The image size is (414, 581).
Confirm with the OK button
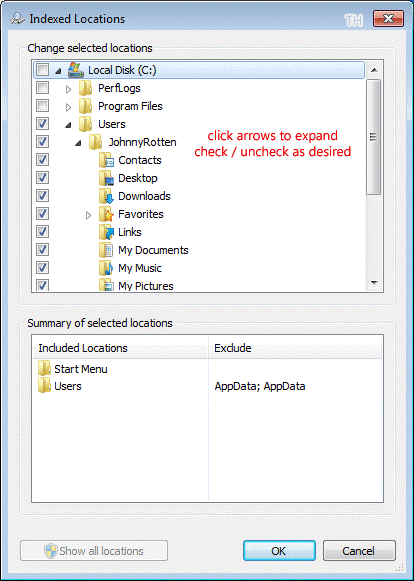279,551
